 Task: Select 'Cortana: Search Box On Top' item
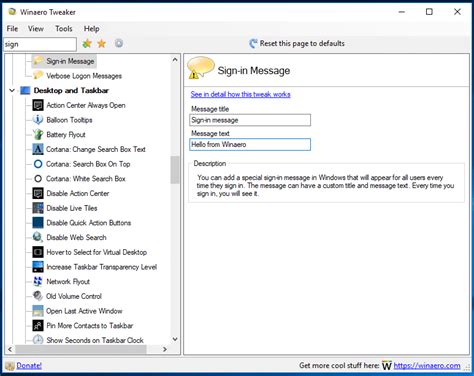point(88,164)
